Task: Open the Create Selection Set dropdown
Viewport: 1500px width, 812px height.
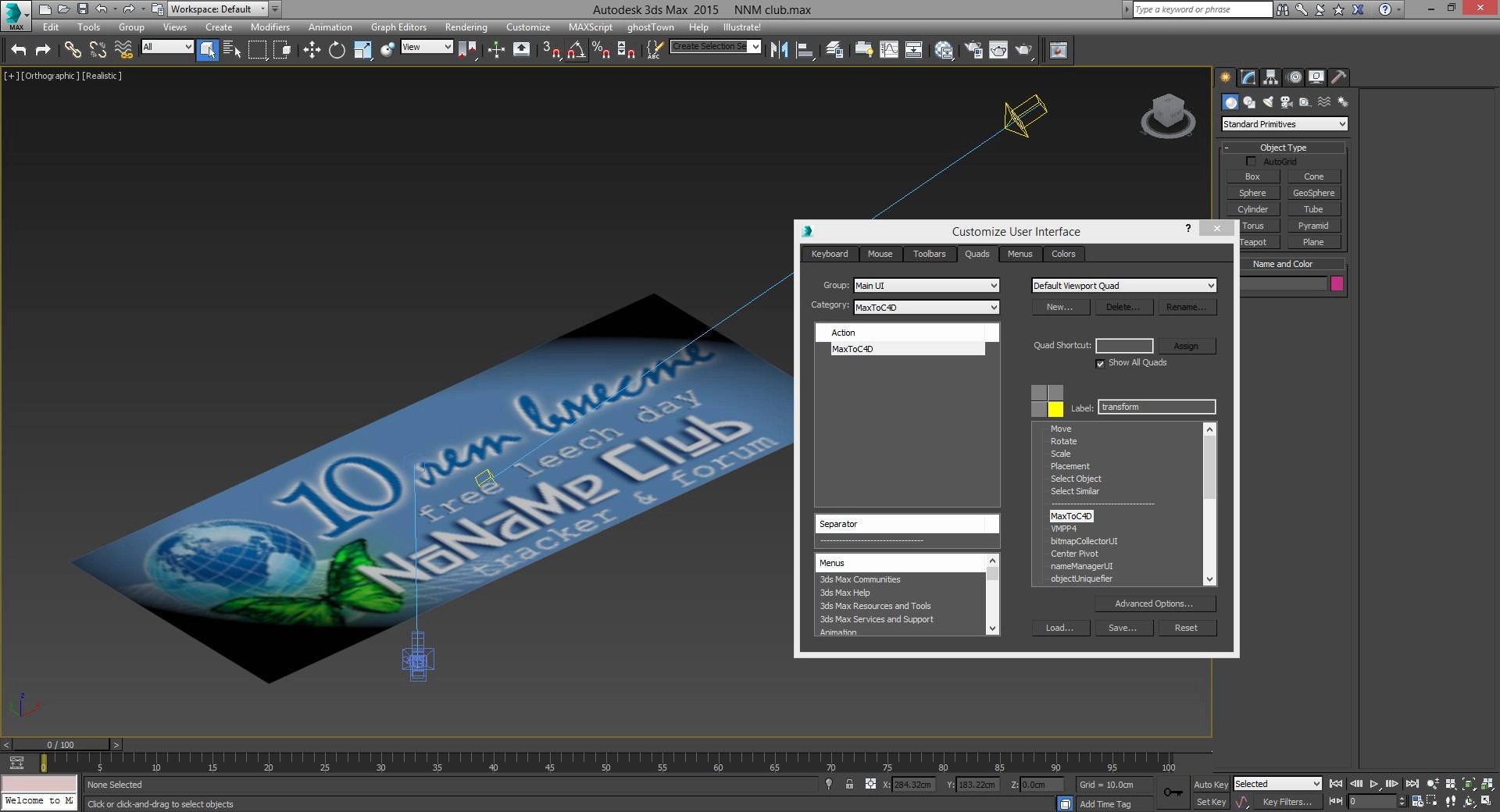Action: [716, 47]
